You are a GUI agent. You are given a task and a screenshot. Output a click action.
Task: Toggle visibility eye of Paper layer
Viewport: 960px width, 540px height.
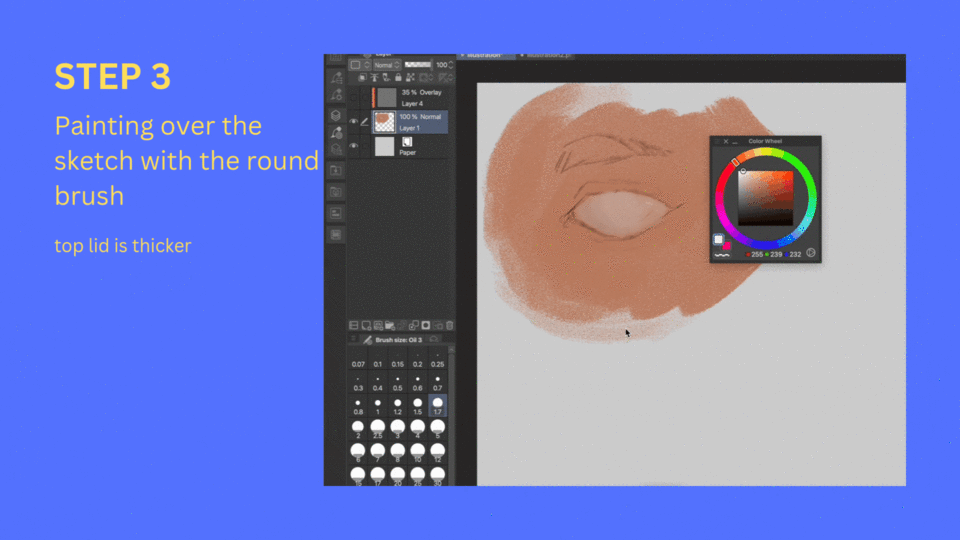(353, 146)
